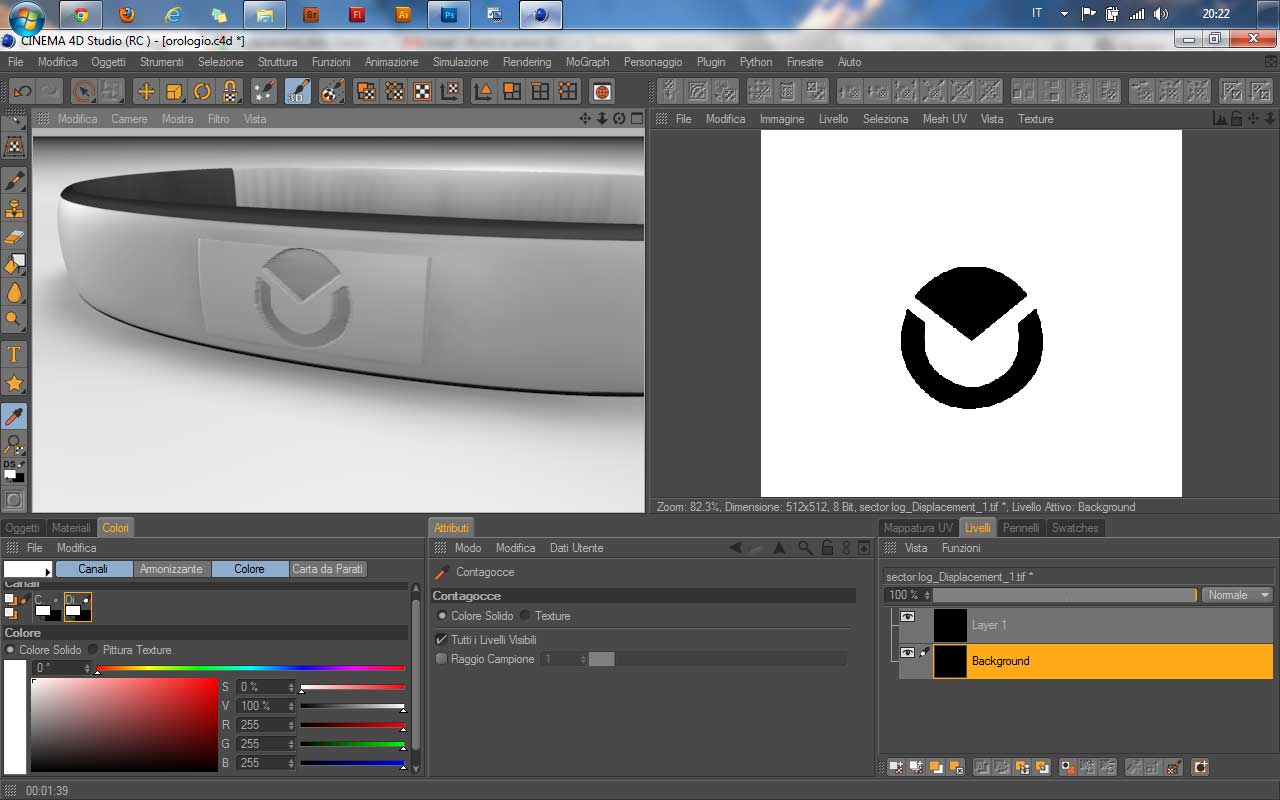Click the back arrow in Attributi panel
The image size is (1280, 800).
[x=736, y=548]
